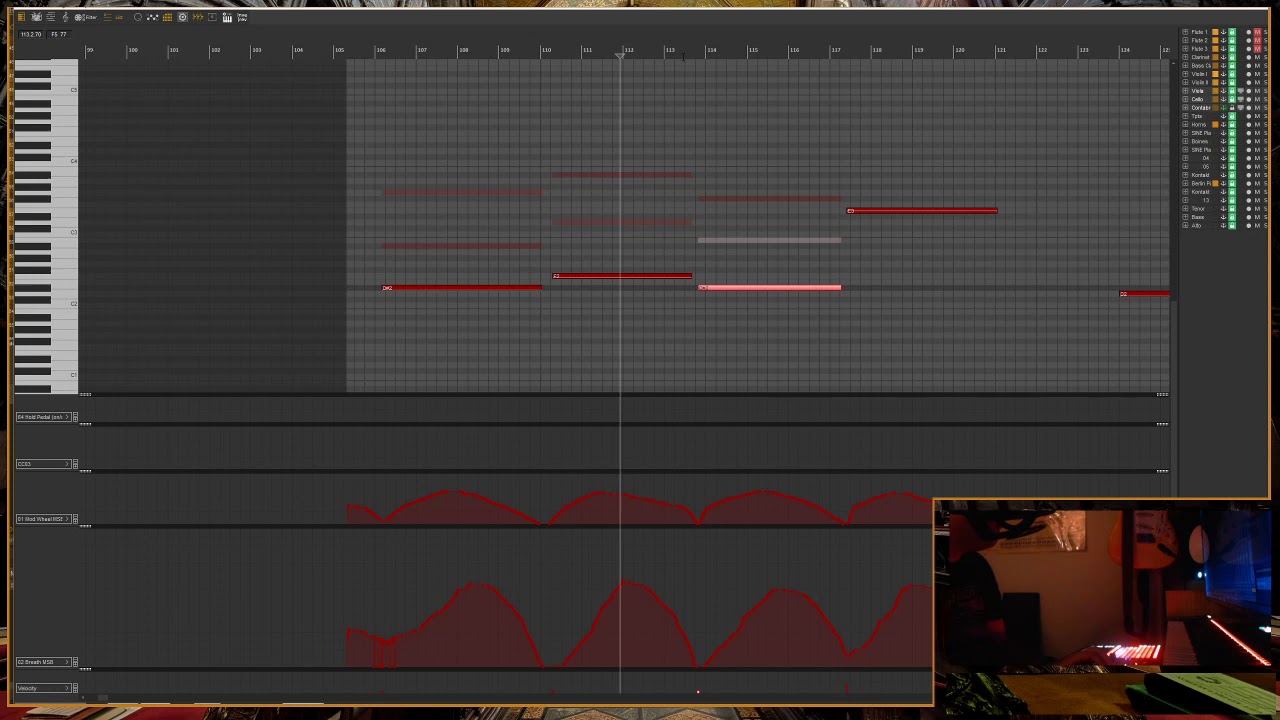Mute the Cello track
The width and height of the screenshot is (1280, 720).
(x=1257, y=100)
